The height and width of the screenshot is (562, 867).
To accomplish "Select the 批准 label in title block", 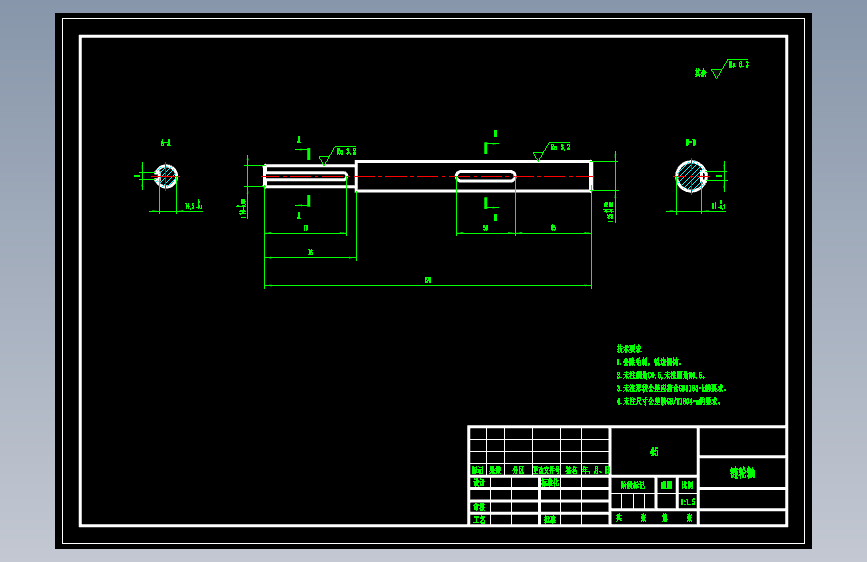I will point(550,519).
